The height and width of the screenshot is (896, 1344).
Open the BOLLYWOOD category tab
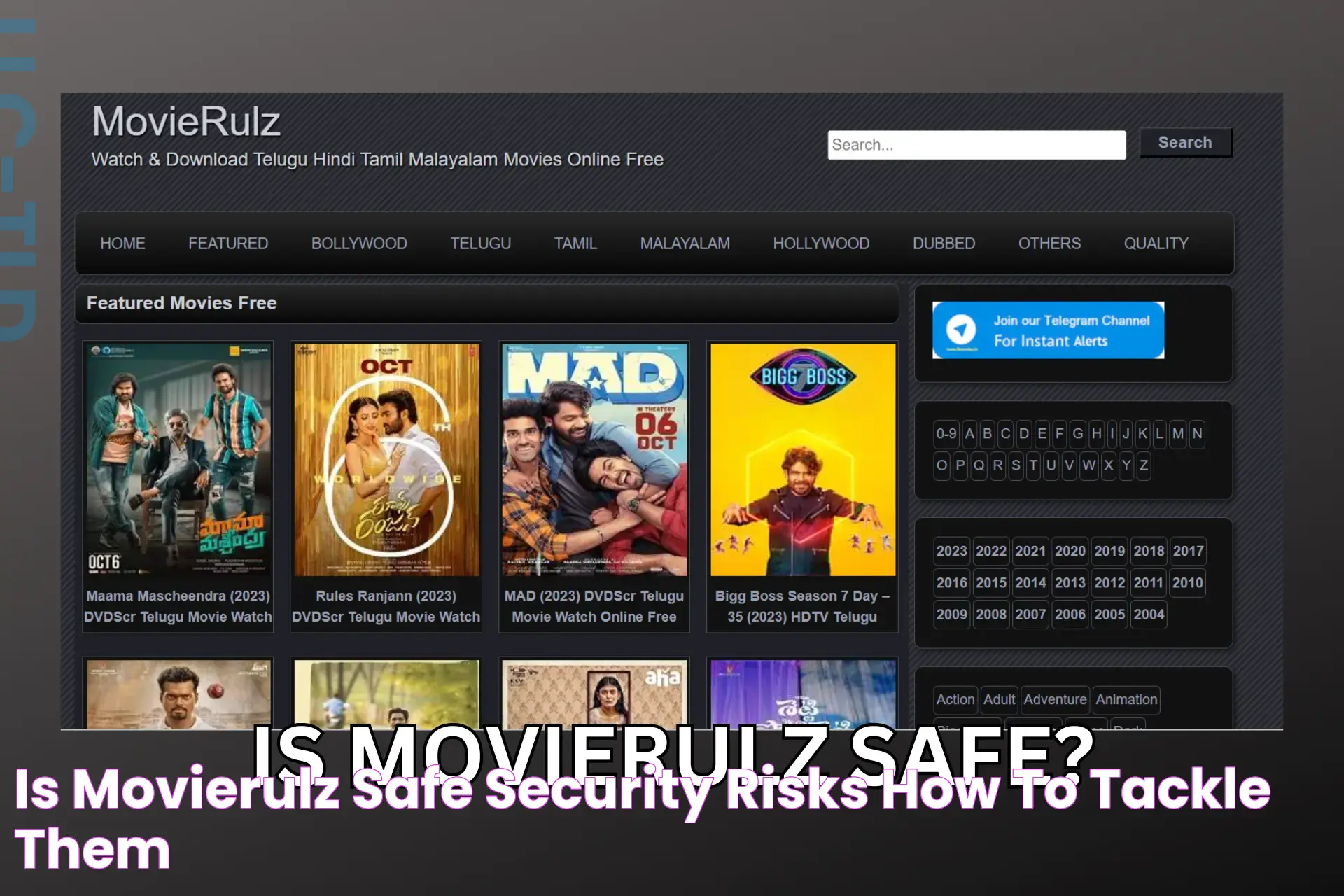[x=359, y=243]
